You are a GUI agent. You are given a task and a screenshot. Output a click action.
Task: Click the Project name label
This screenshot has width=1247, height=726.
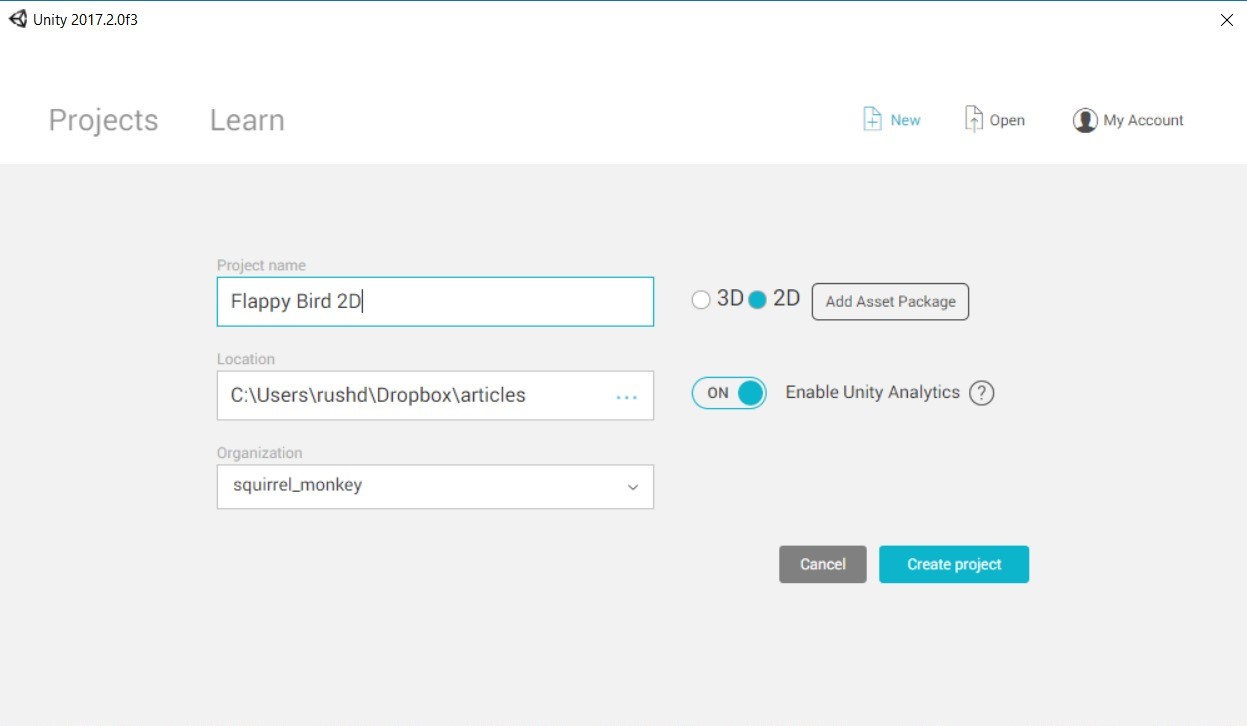[262, 265]
